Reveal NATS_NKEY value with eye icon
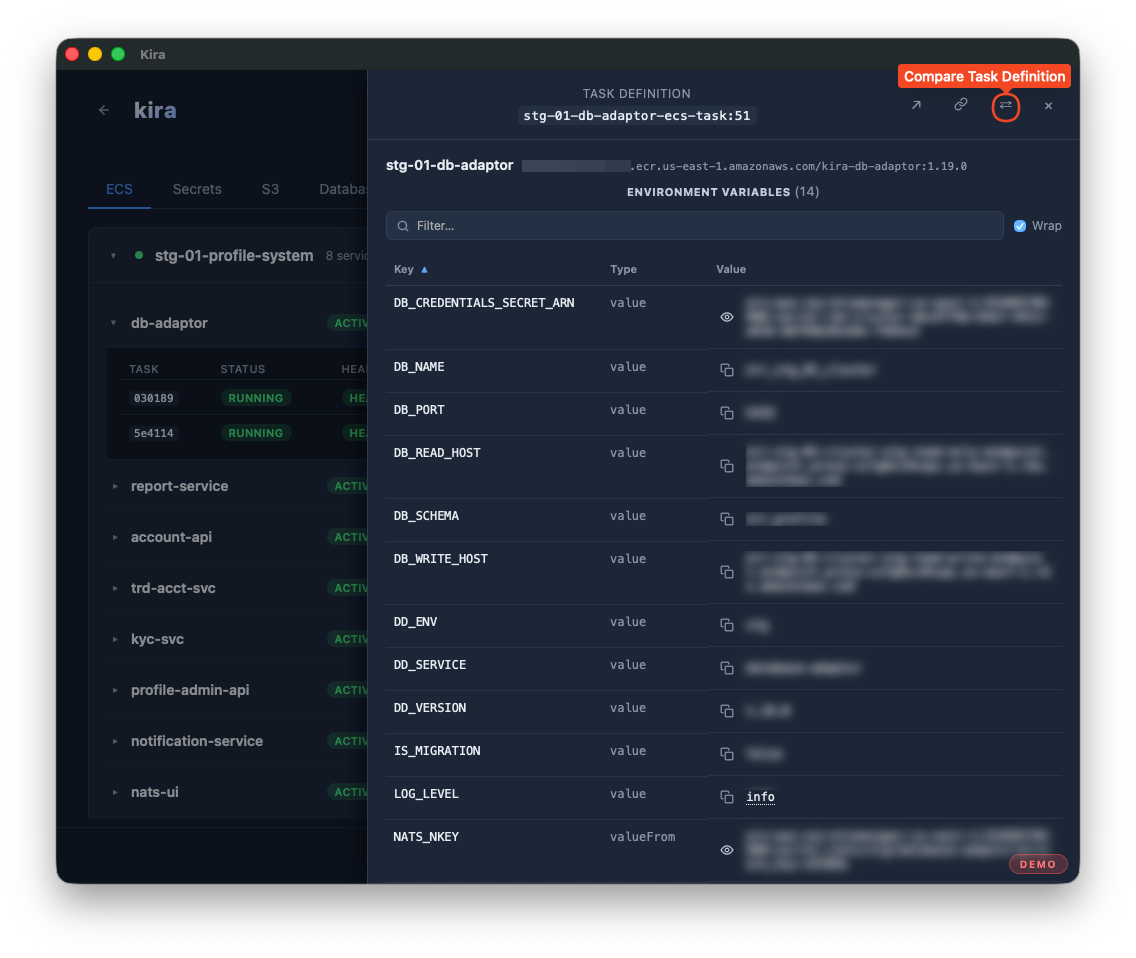 pos(727,850)
